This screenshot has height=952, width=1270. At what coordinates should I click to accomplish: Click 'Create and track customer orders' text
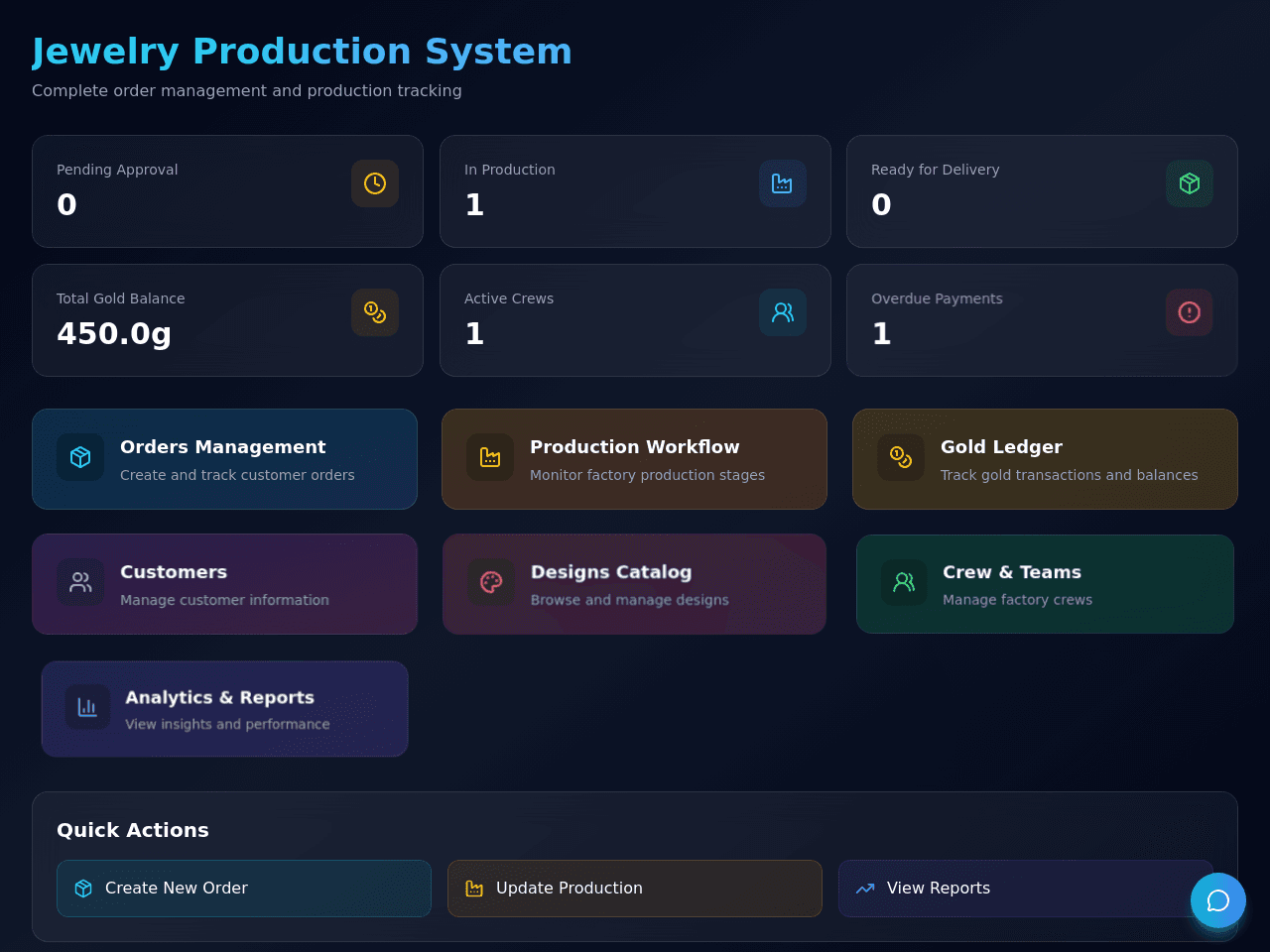(x=237, y=475)
